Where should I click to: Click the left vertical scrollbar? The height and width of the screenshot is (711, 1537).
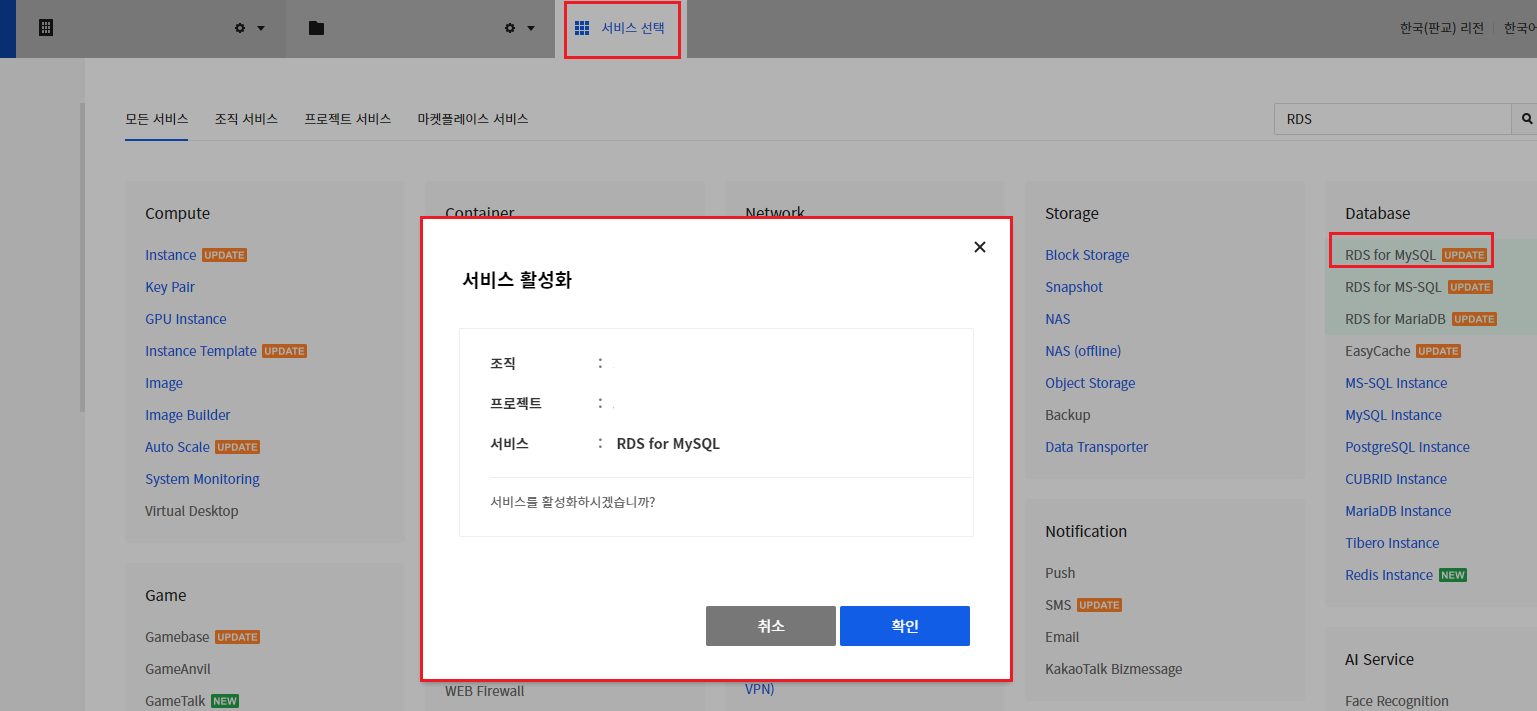pyautogui.click(x=83, y=257)
